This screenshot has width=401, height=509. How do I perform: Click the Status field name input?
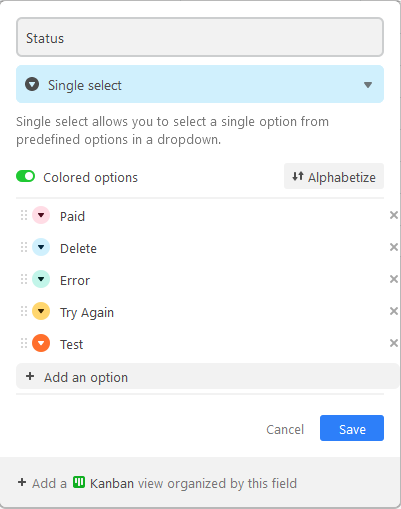[200, 37]
